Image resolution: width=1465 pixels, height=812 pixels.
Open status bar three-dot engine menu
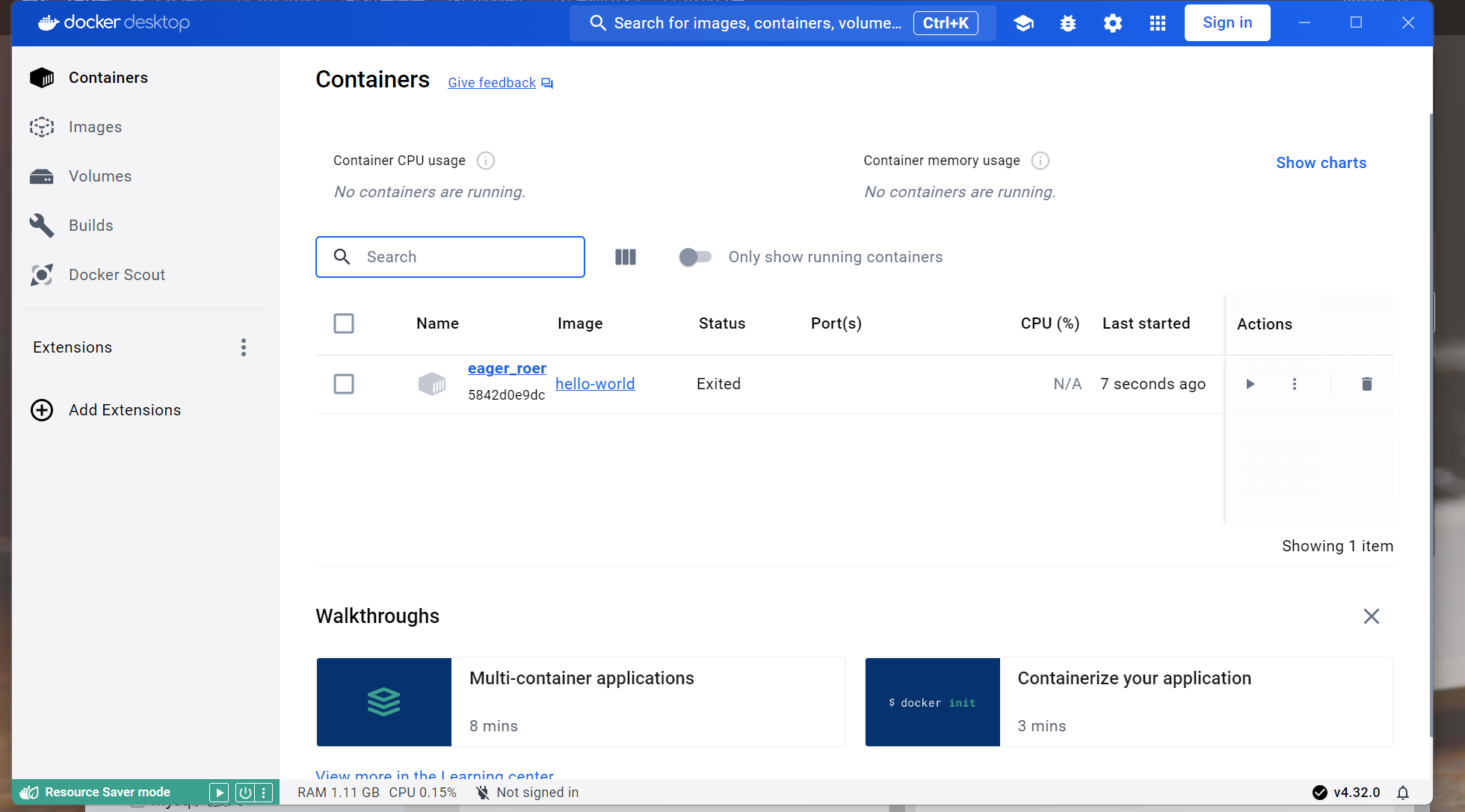(264, 793)
